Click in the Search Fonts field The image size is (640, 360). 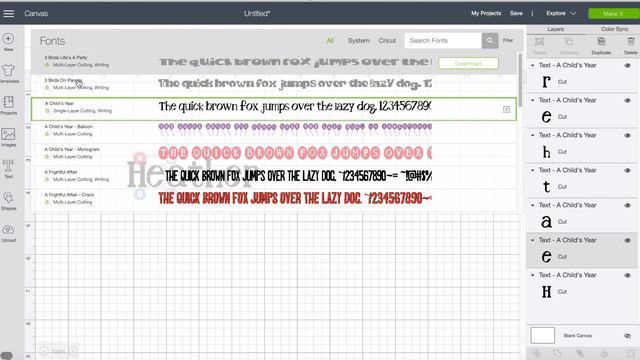pos(443,40)
